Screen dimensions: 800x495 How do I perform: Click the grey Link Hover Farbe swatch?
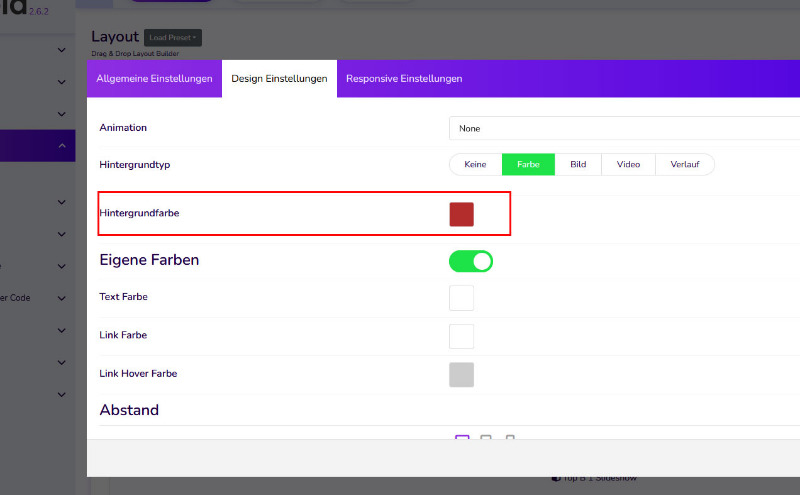pos(461,375)
